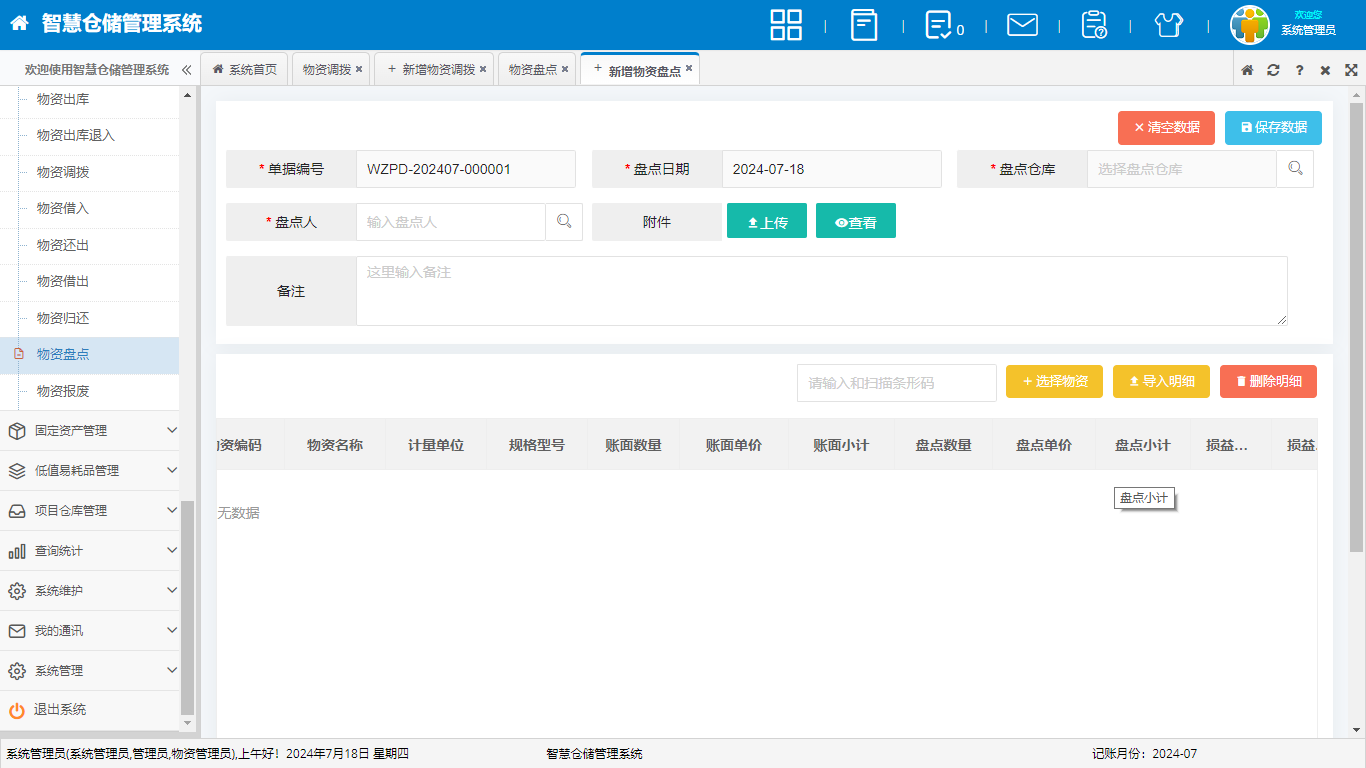Expand the 查询统计 menu section

click(x=90, y=551)
